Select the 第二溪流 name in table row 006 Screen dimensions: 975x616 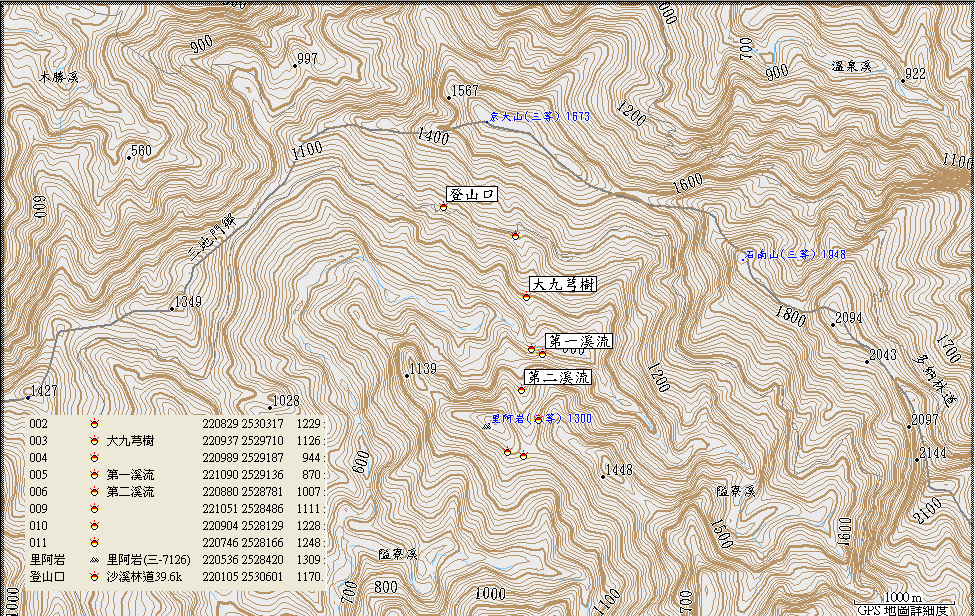(130, 492)
